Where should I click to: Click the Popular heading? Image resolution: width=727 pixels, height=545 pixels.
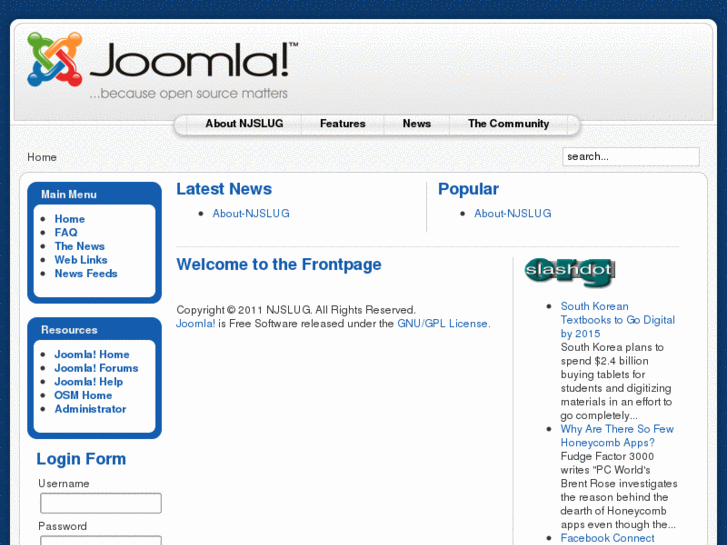468,189
